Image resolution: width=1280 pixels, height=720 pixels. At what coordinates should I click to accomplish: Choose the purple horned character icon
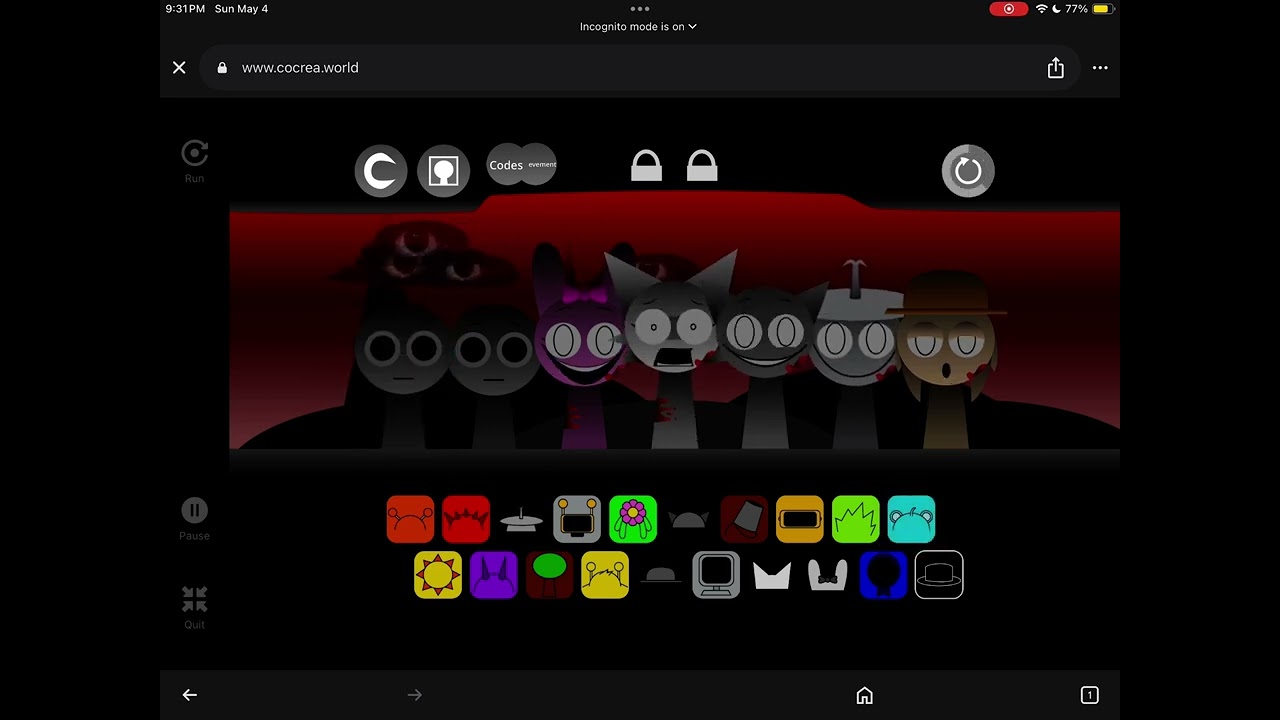click(494, 575)
